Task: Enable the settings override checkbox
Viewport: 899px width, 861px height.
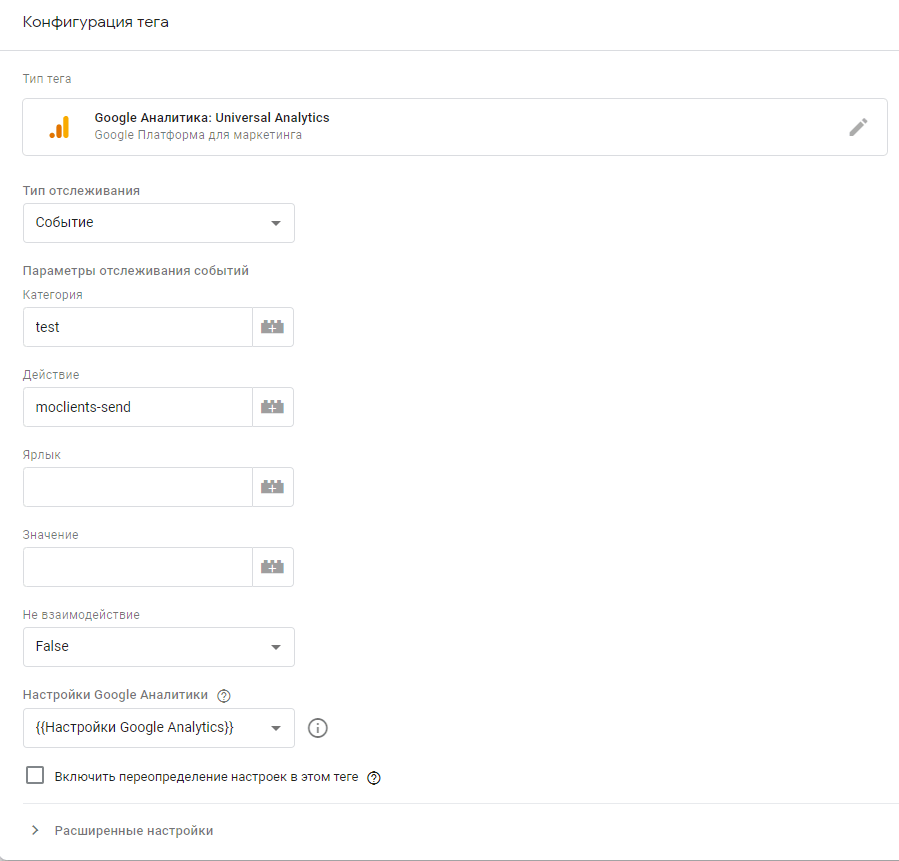Action: tap(36, 776)
